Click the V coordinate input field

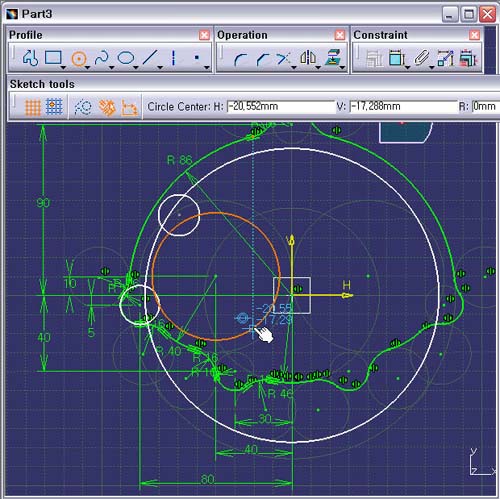tap(403, 107)
